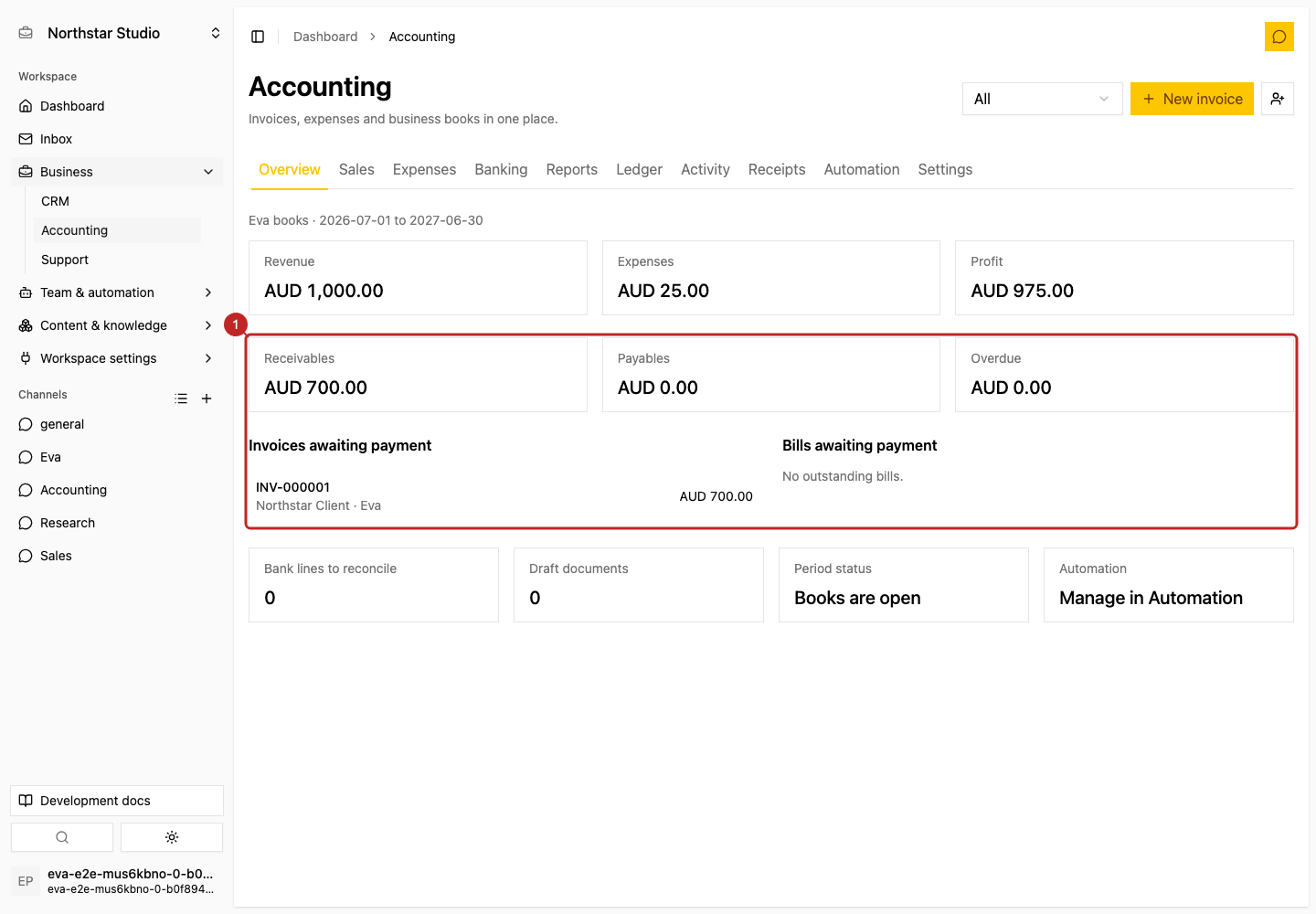1316x914 pixels.
Task: Switch to the Sales tab
Action: coord(356,169)
